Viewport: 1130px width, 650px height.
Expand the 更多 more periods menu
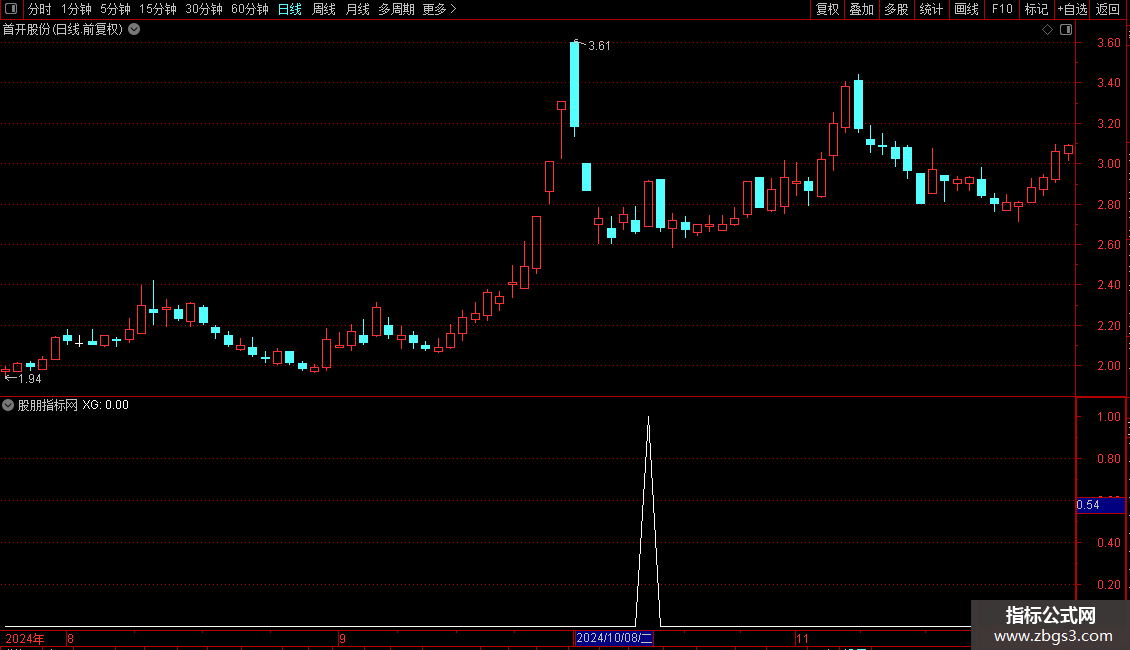(439, 9)
